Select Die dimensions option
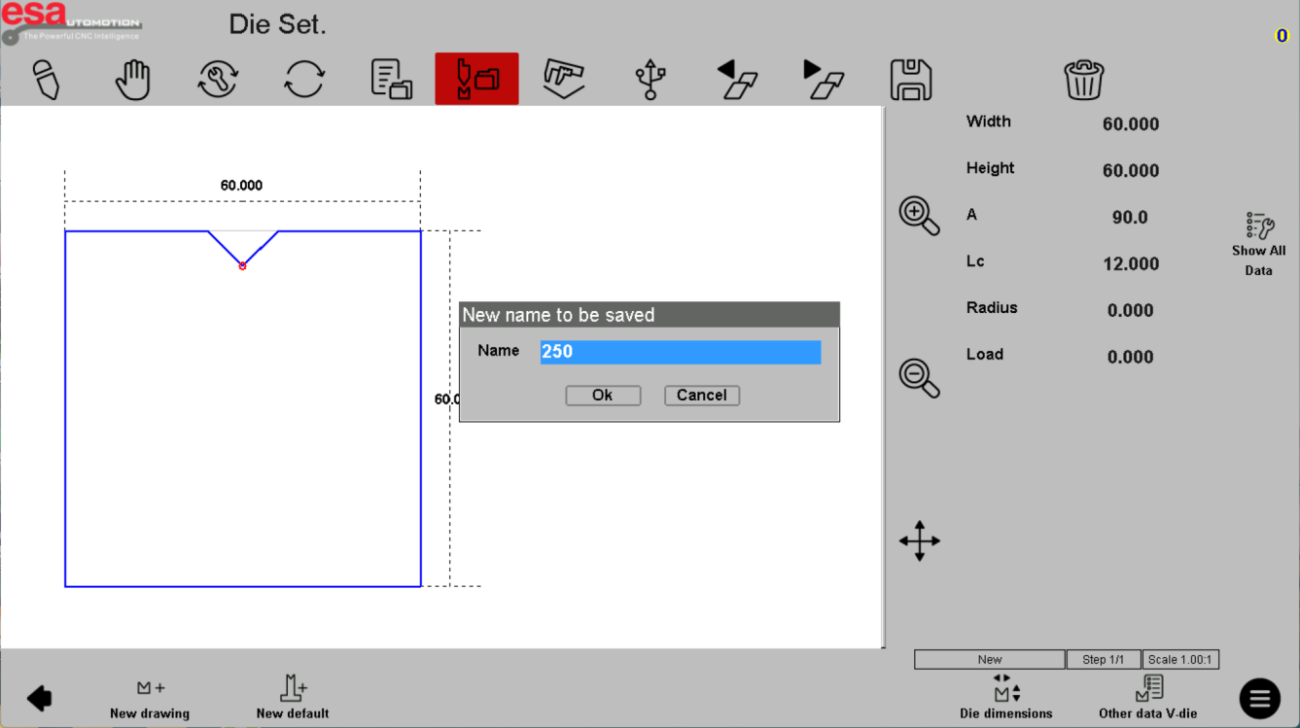 pyautogui.click(x=1005, y=697)
